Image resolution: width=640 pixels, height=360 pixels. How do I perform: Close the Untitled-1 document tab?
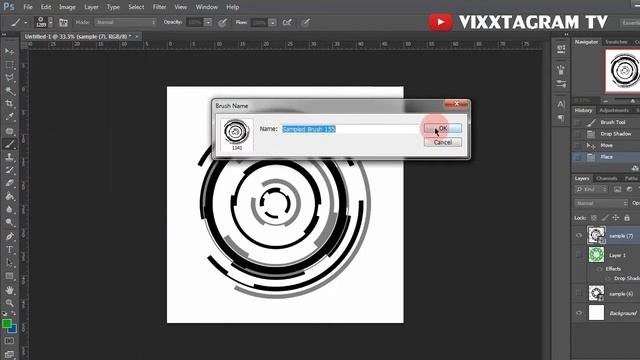(137, 36)
